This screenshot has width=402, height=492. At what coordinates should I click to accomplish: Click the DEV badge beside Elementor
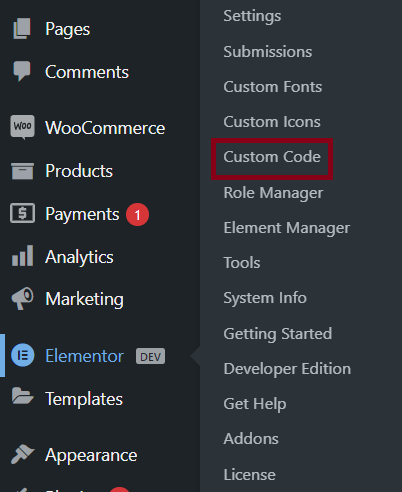click(150, 356)
